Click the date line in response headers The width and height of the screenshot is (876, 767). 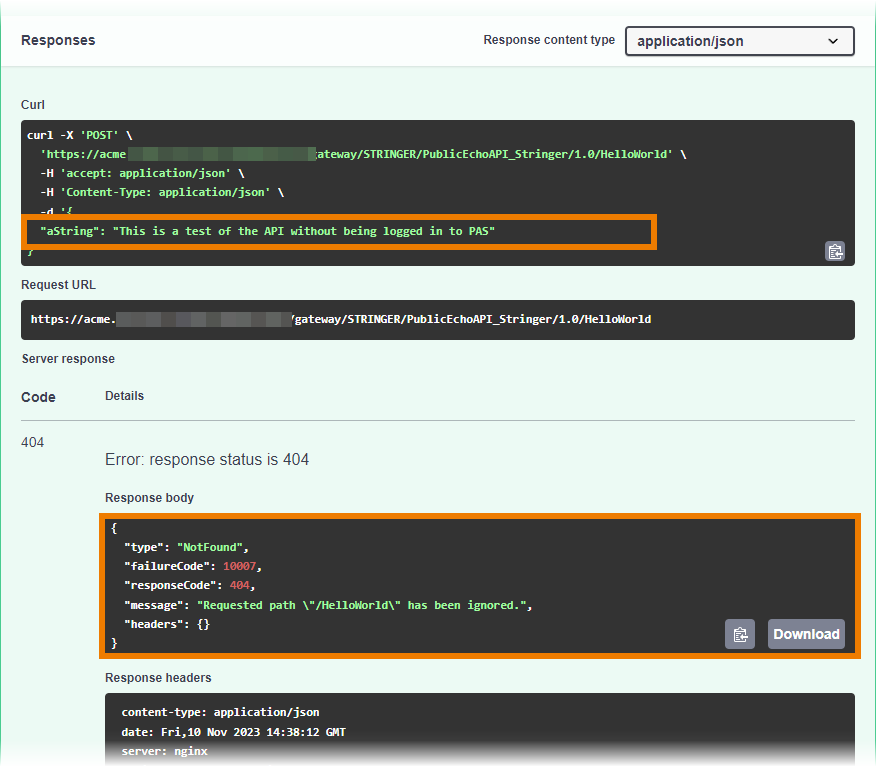[x=233, y=732]
